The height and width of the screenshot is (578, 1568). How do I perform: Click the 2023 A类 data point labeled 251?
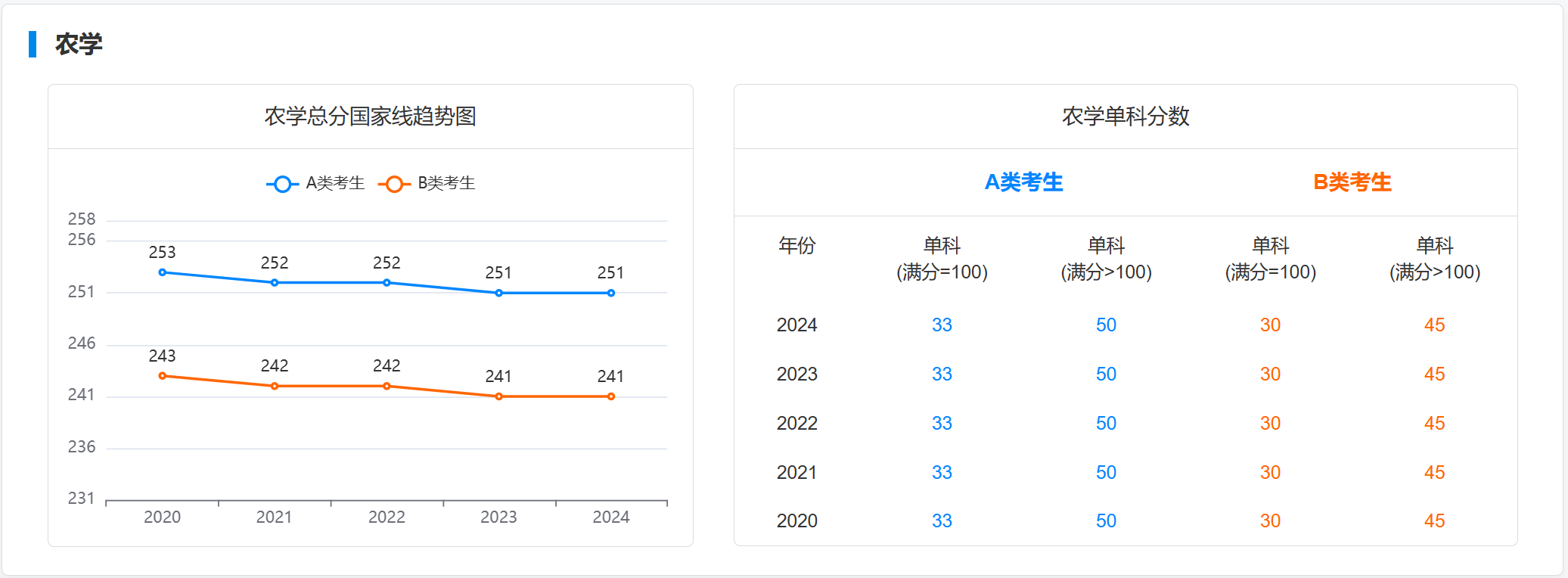tap(498, 293)
